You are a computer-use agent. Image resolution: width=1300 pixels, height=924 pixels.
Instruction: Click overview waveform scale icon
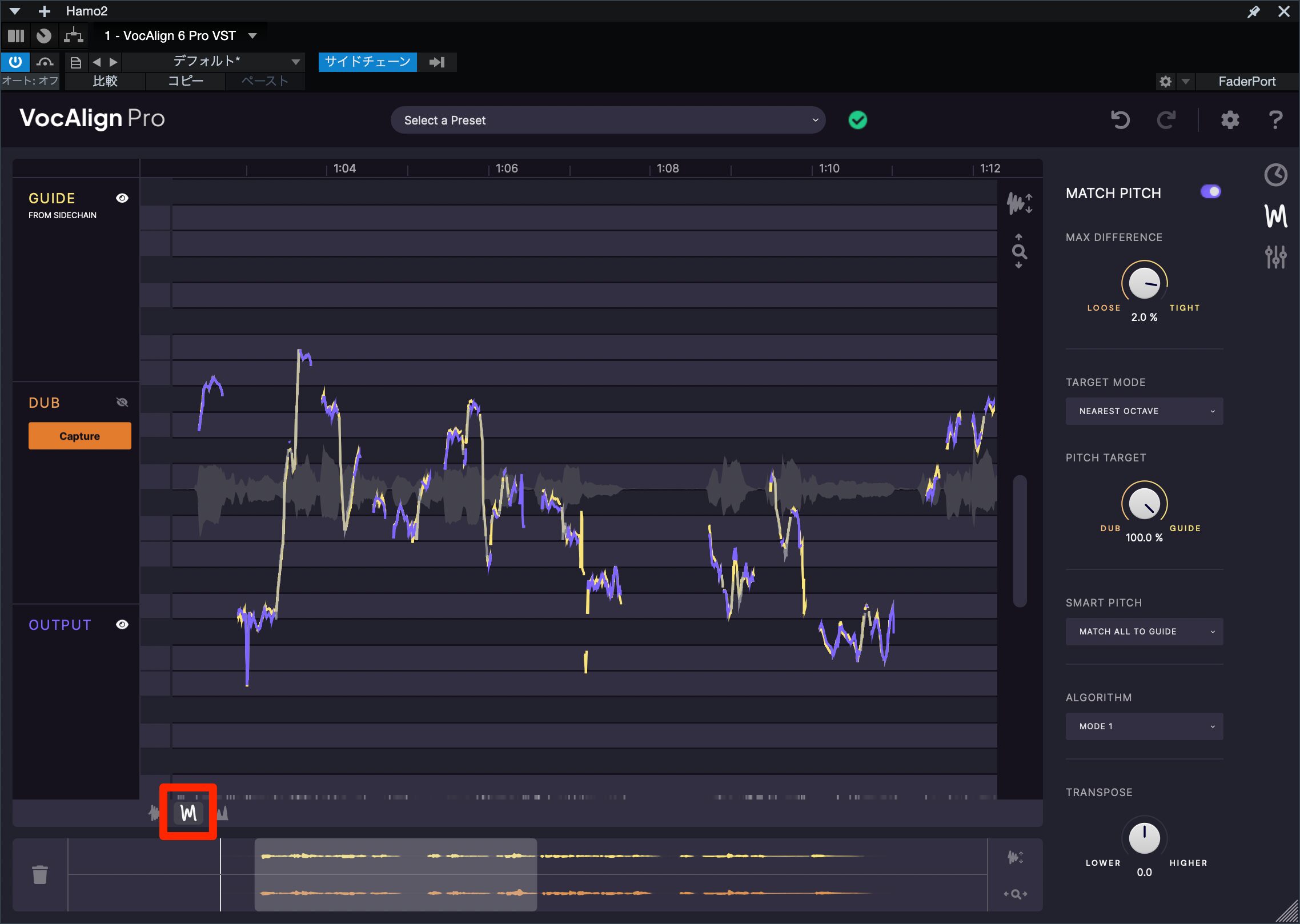click(1016, 857)
